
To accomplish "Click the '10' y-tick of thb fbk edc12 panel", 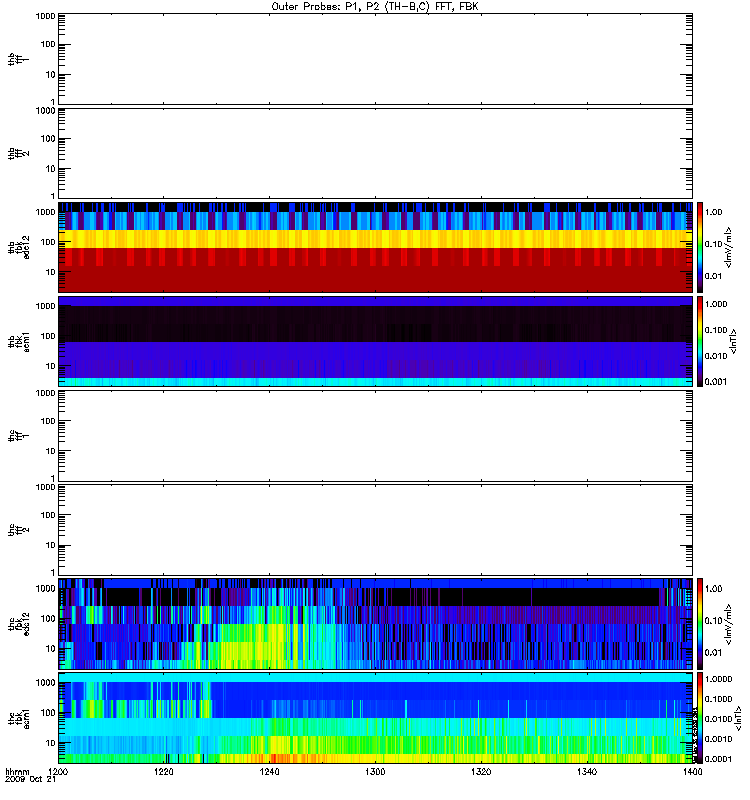I will tap(51, 272).
